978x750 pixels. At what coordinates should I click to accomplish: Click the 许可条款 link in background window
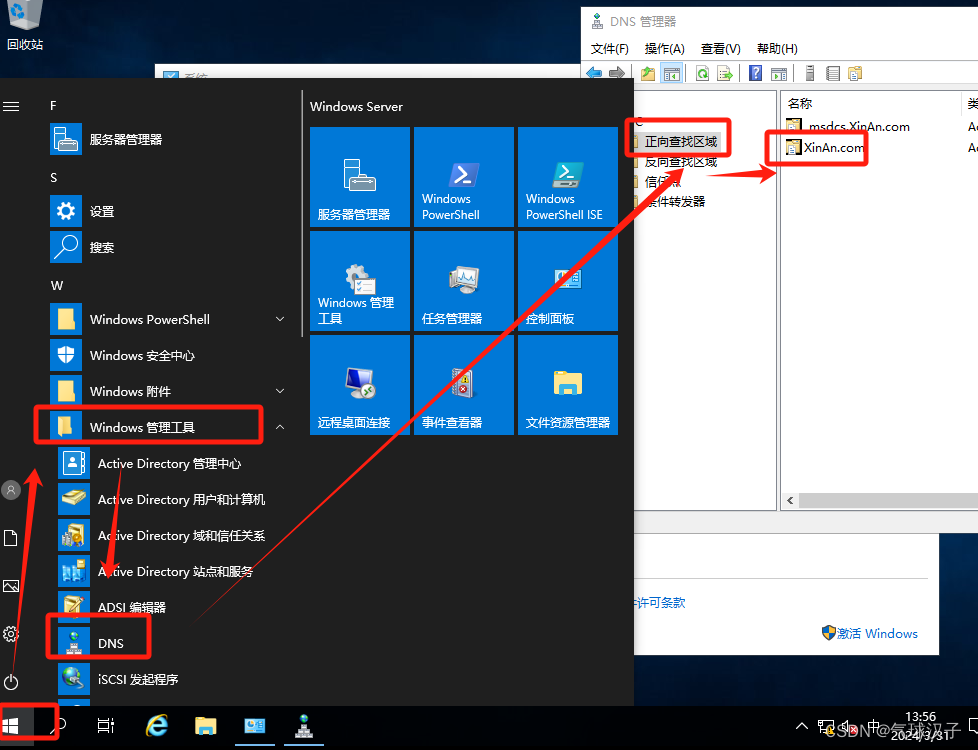660,603
